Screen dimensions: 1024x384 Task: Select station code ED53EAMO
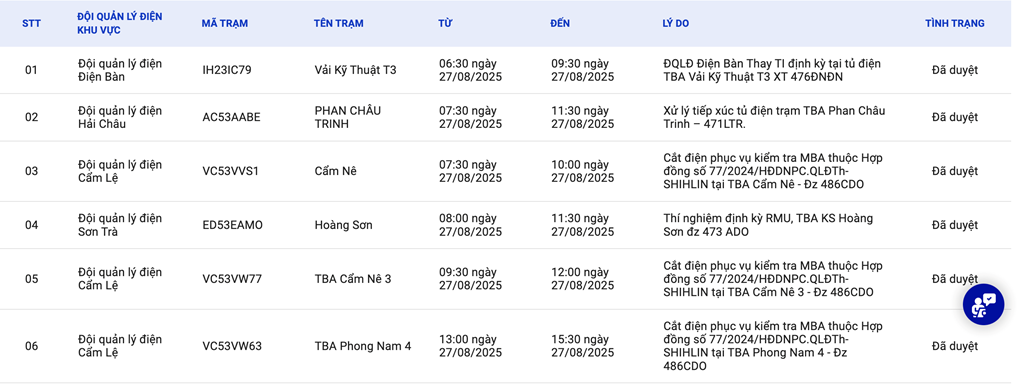232,225
